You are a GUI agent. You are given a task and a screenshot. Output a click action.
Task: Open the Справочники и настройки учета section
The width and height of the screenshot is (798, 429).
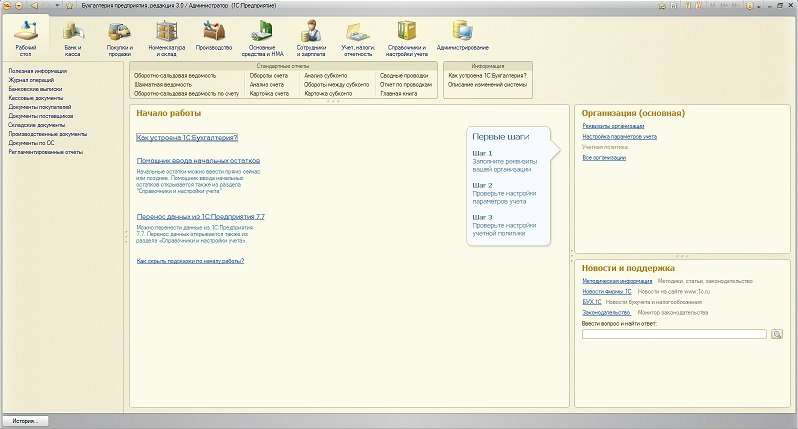tap(406, 39)
